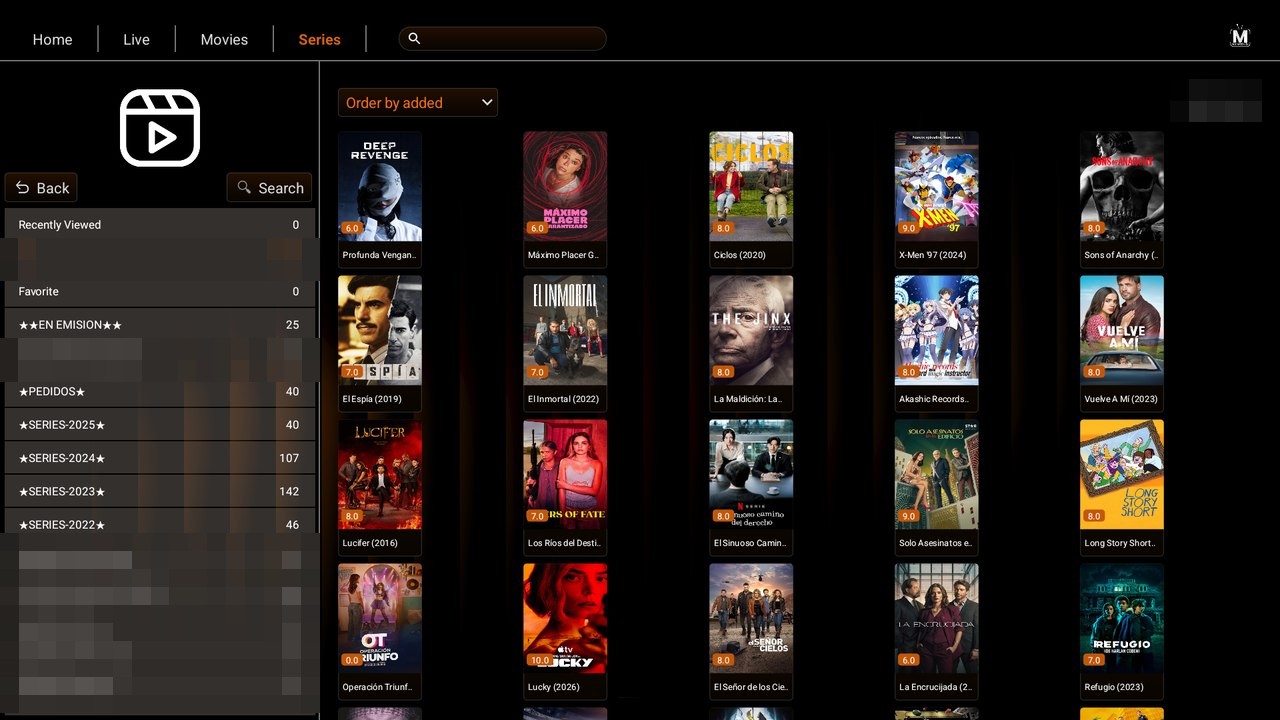Open the Sons of Anarchy poster
The image size is (1280, 720).
click(x=1122, y=186)
